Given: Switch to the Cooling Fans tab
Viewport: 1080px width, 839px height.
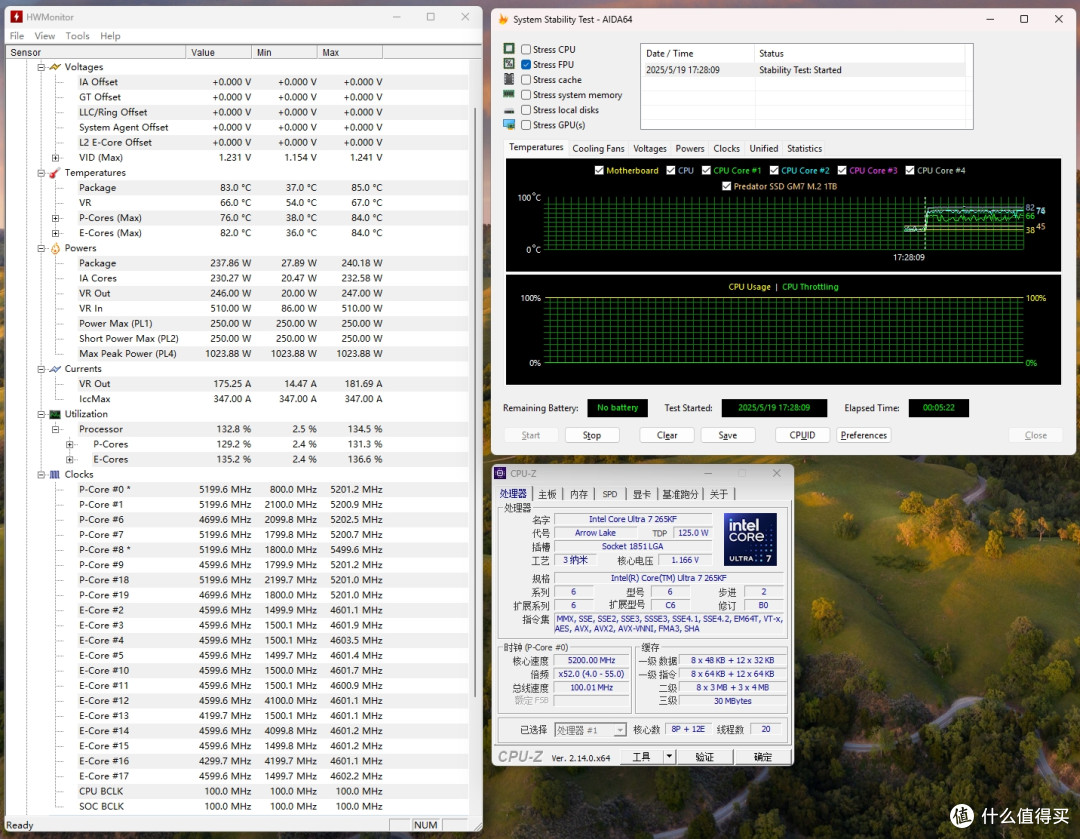Looking at the screenshot, I should tap(598, 148).
